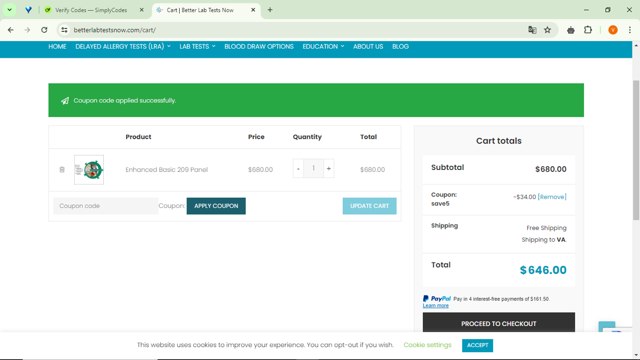Click the Cart totals heading
The height and width of the screenshot is (360, 640).
tap(499, 141)
